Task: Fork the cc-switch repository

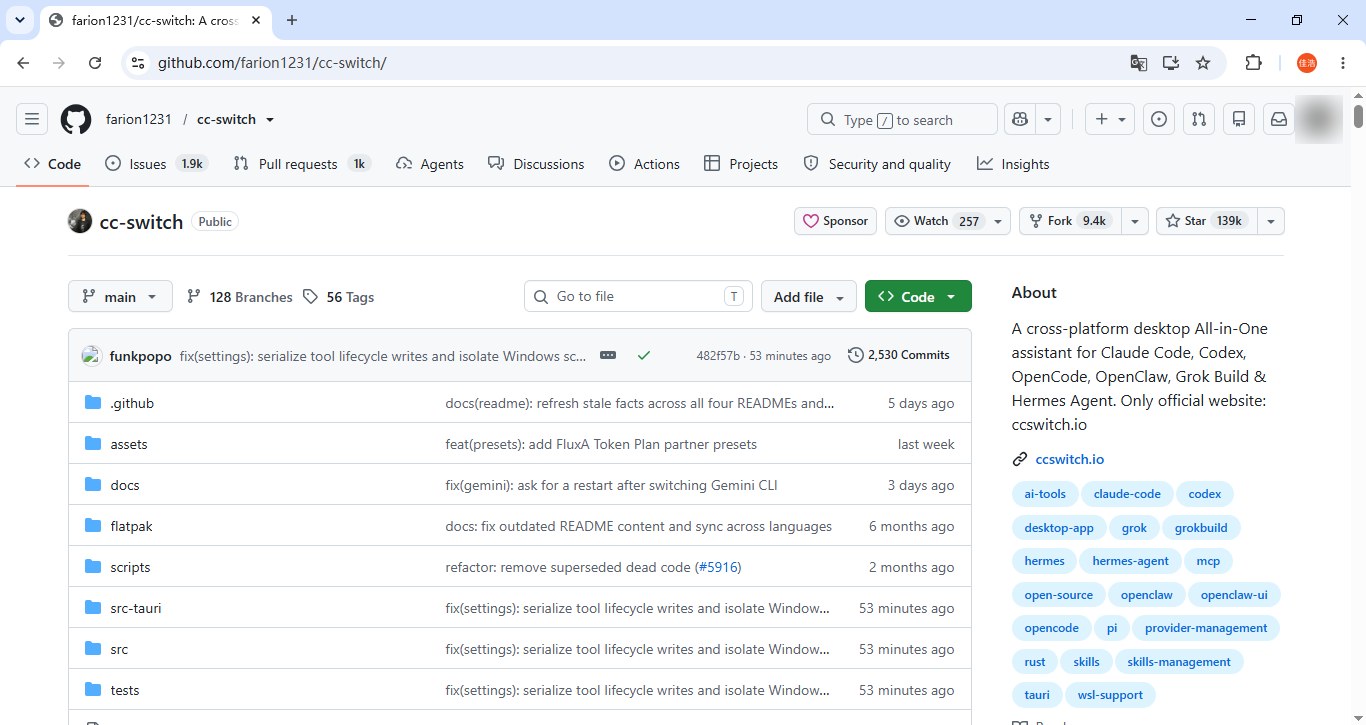Action: tap(1069, 221)
